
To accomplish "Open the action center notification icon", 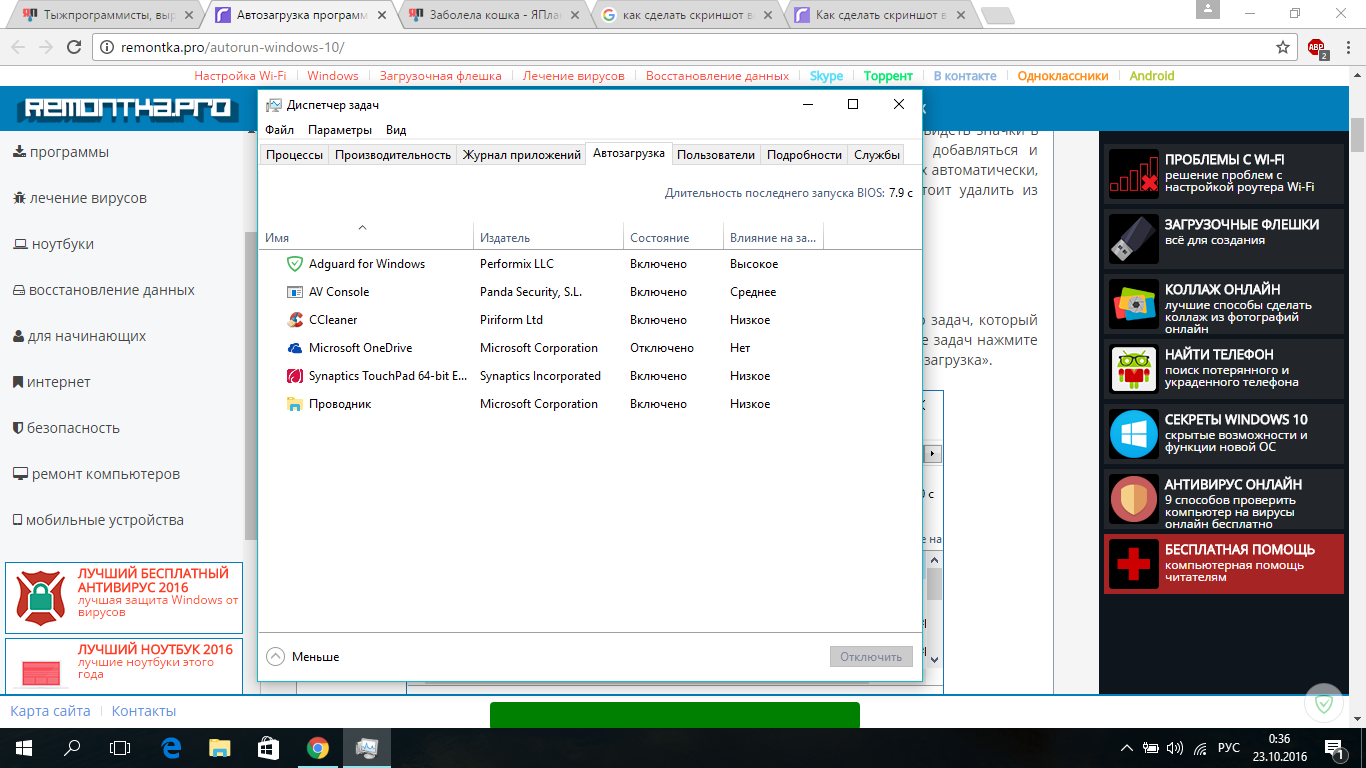I will tap(1334, 748).
